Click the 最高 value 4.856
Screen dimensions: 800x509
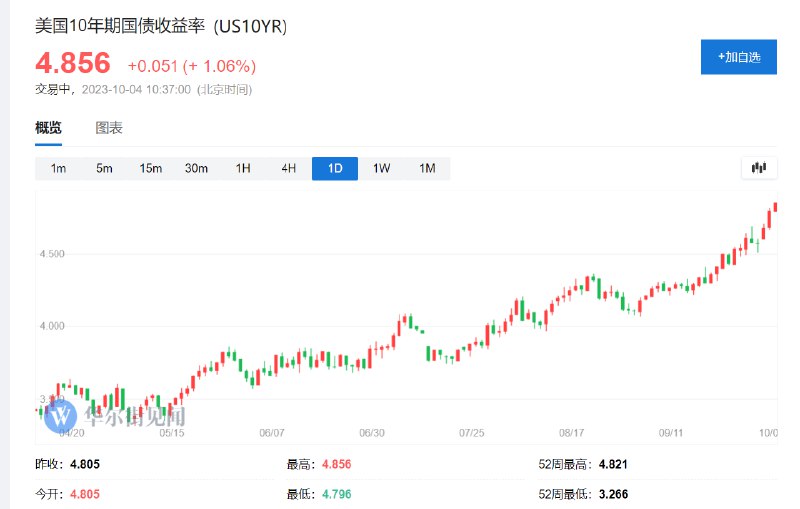[x=336, y=464]
